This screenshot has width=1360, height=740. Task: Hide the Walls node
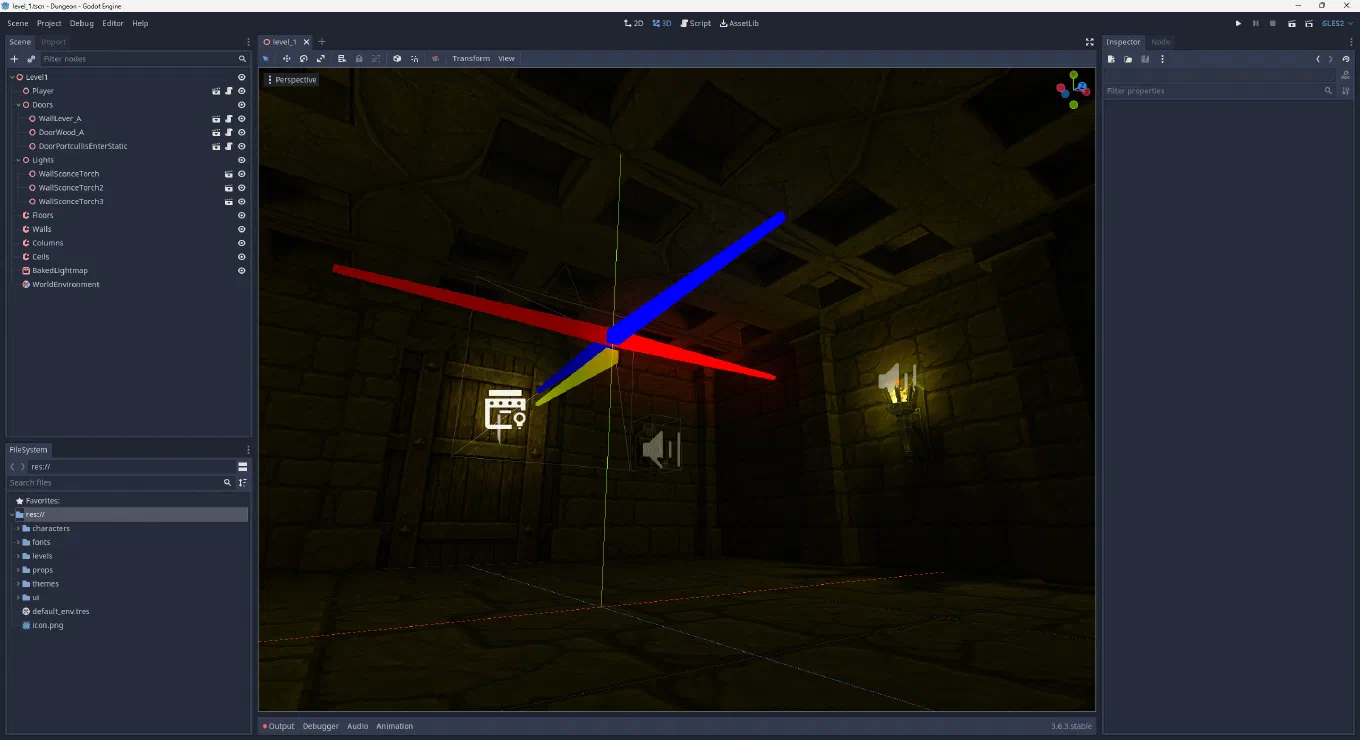tap(241, 229)
